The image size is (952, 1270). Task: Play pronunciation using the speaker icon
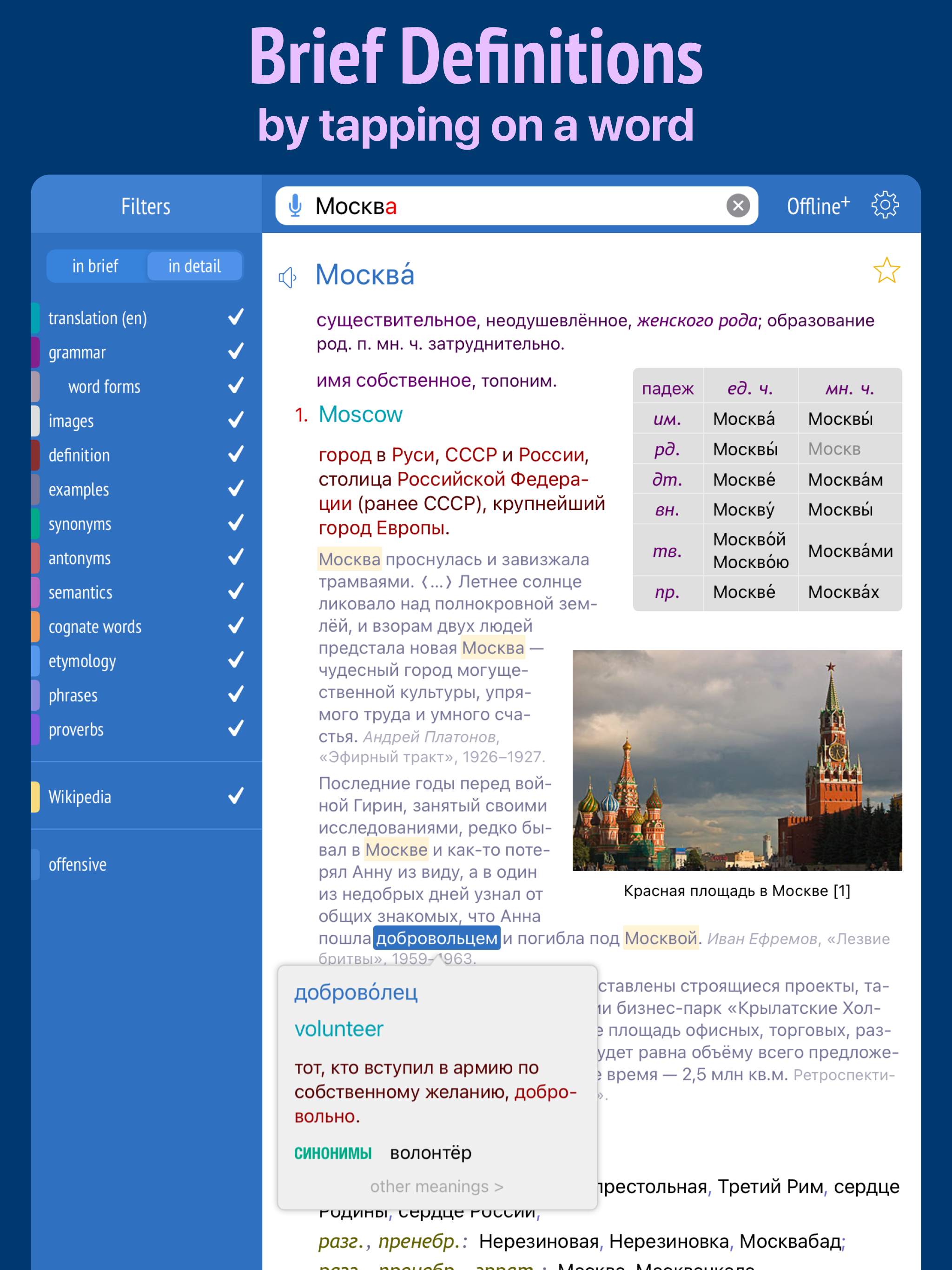pyautogui.click(x=288, y=277)
